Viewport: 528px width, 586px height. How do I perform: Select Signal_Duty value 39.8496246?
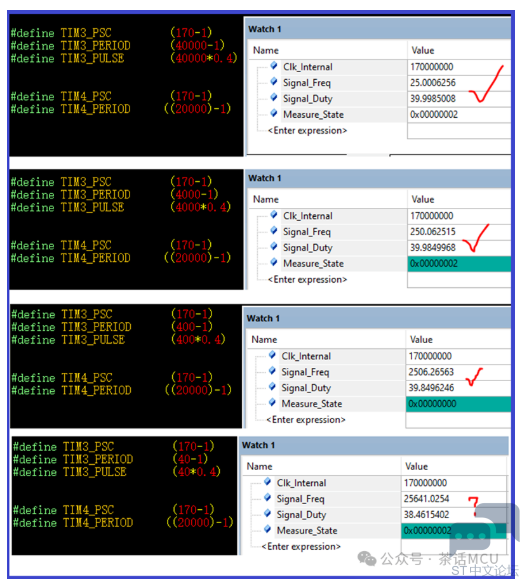pyautogui.click(x=431, y=388)
